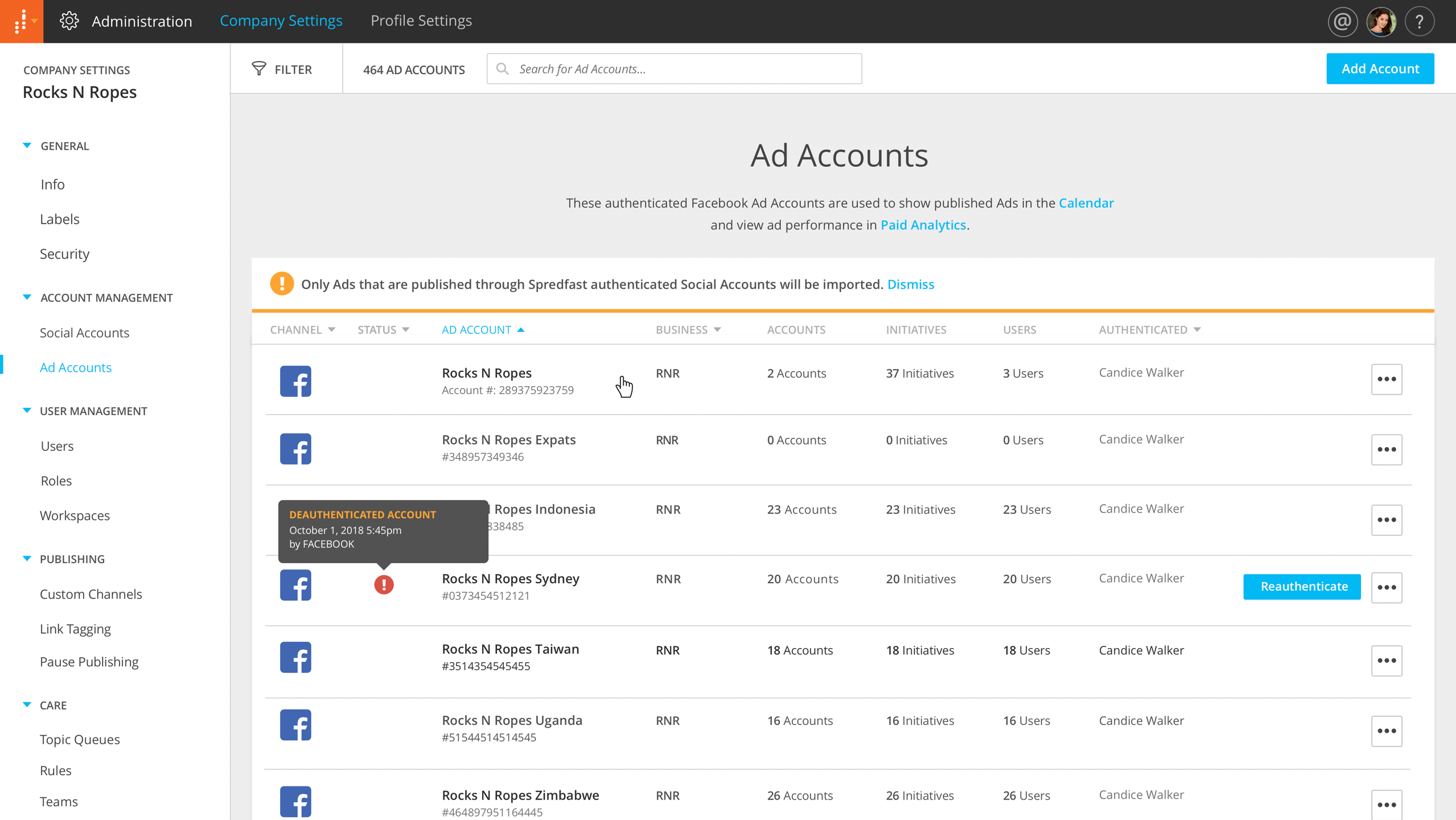Sort by Authenticated column
Screen dimensions: 1456x820
(1150, 330)
